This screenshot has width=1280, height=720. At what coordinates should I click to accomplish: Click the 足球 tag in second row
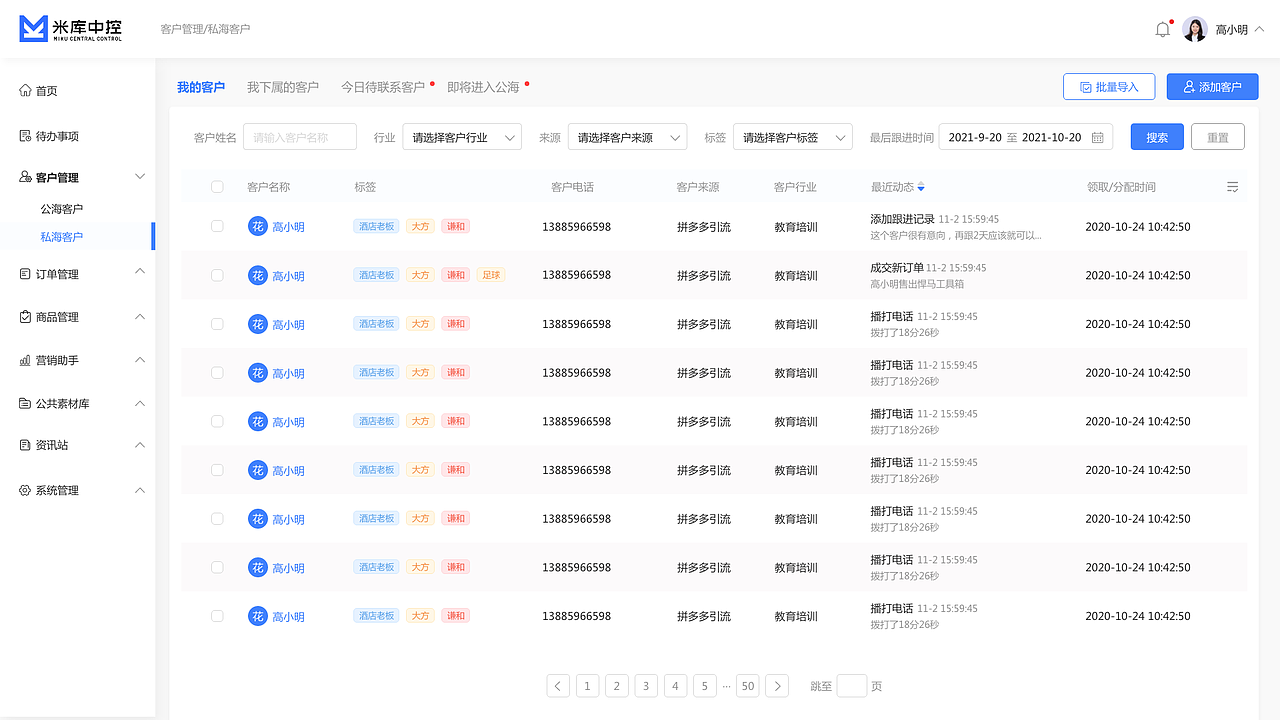coord(490,275)
